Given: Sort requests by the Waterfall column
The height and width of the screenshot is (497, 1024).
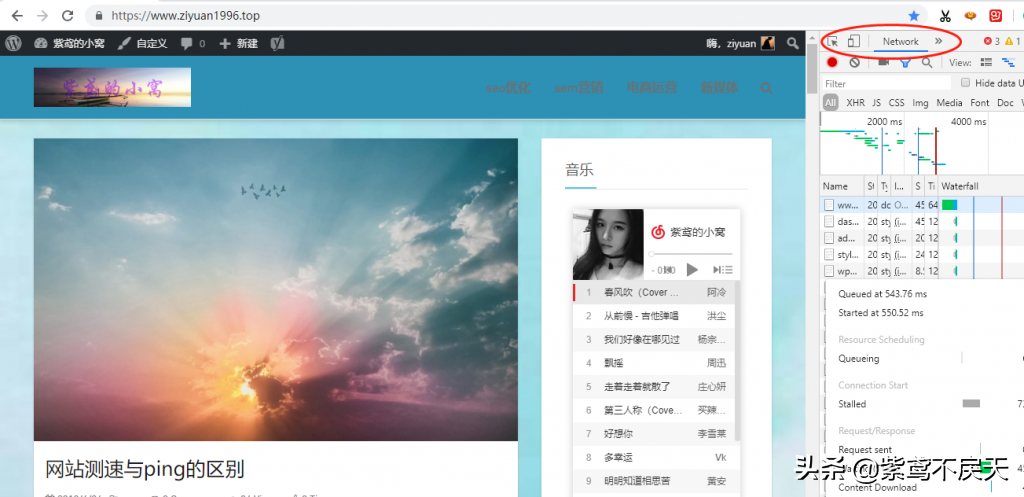Looking at the screenshot, I should [981, 186].
